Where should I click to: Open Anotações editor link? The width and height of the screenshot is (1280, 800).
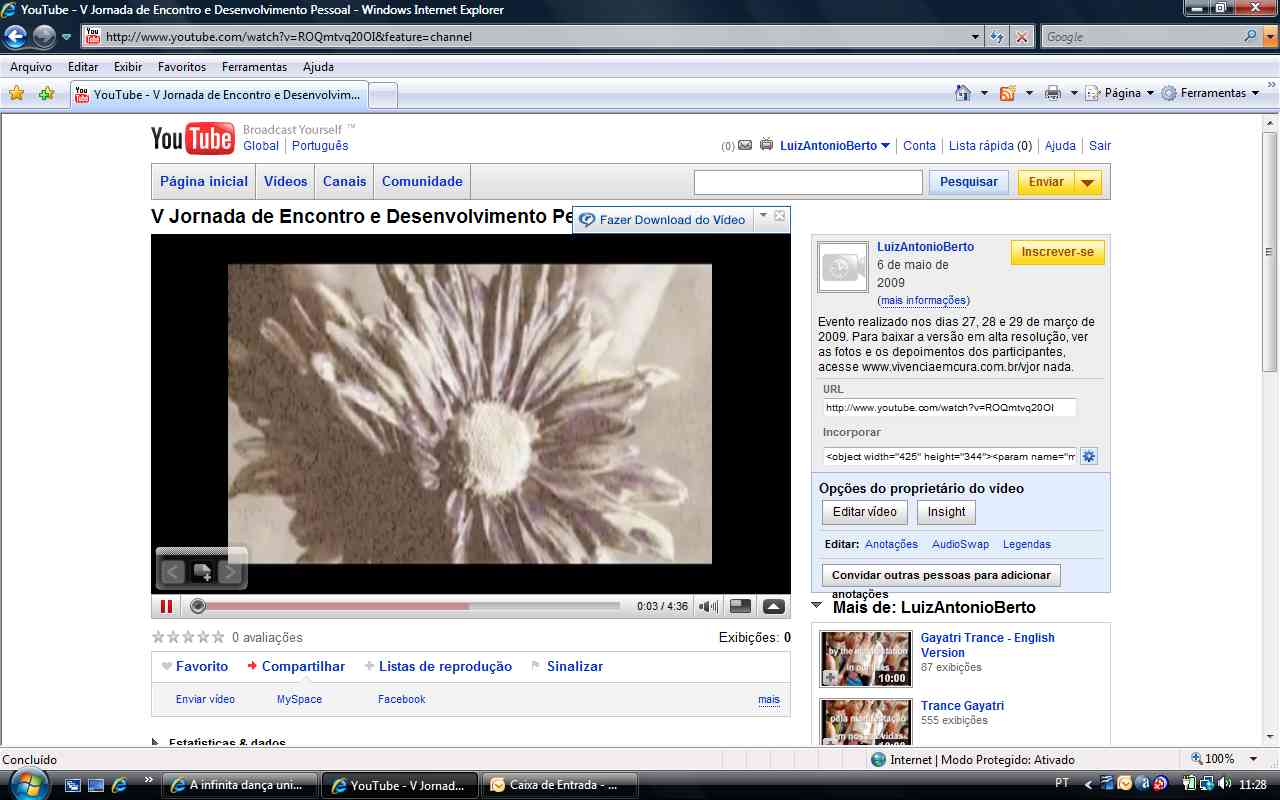tap(891, 544)
